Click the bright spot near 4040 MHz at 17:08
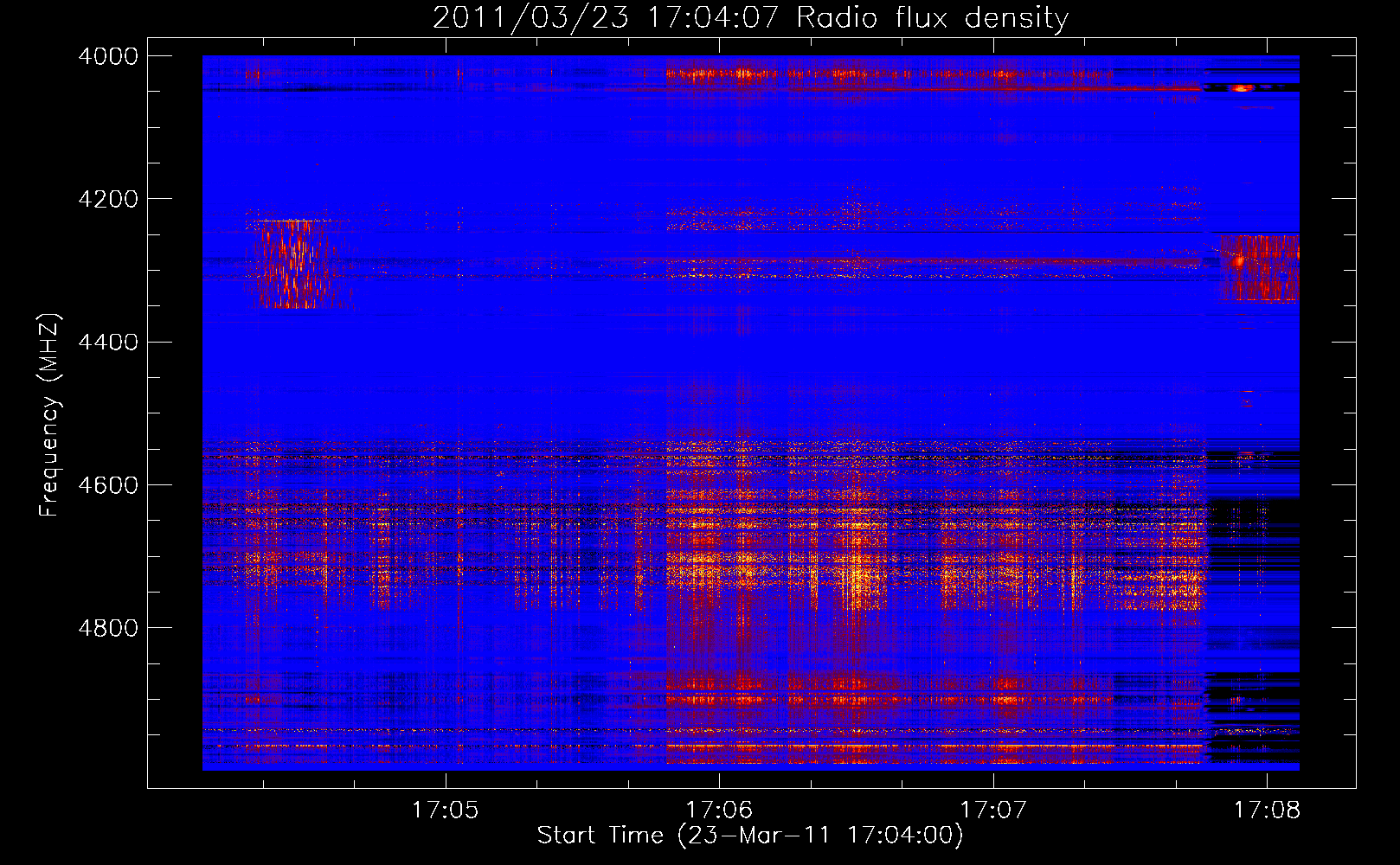The height and width of the screenshot is (865, 1400). click(x=1243, y=87)
